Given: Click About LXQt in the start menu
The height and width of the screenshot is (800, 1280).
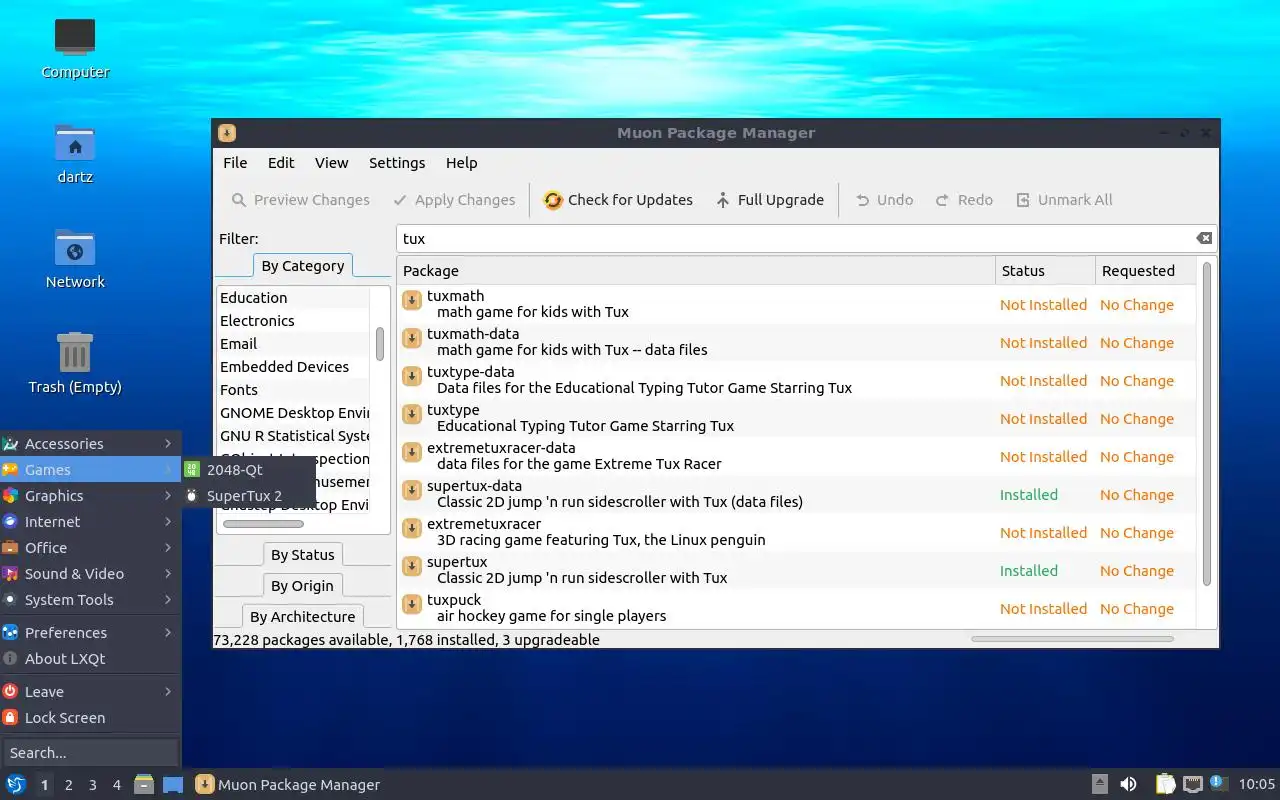Looking at the screenshot, I should pos(90,659).
